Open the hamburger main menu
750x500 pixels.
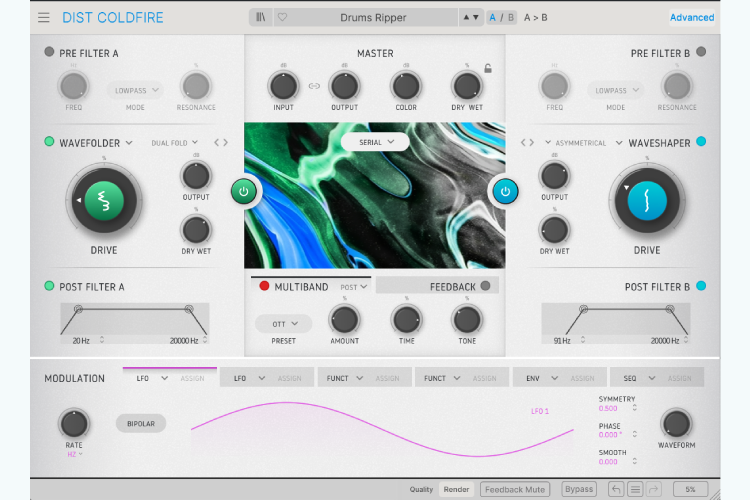[44, 18]
